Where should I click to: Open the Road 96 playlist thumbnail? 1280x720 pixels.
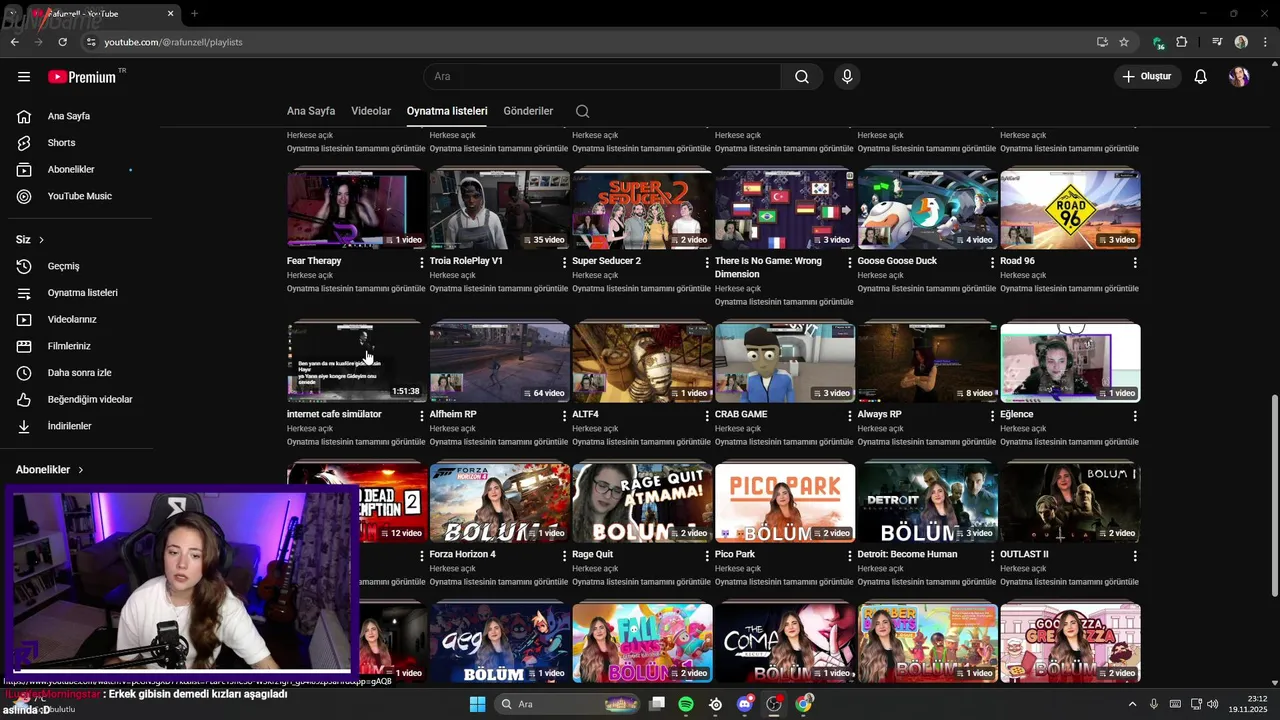pyautogui.click(x=1070, y=209)
